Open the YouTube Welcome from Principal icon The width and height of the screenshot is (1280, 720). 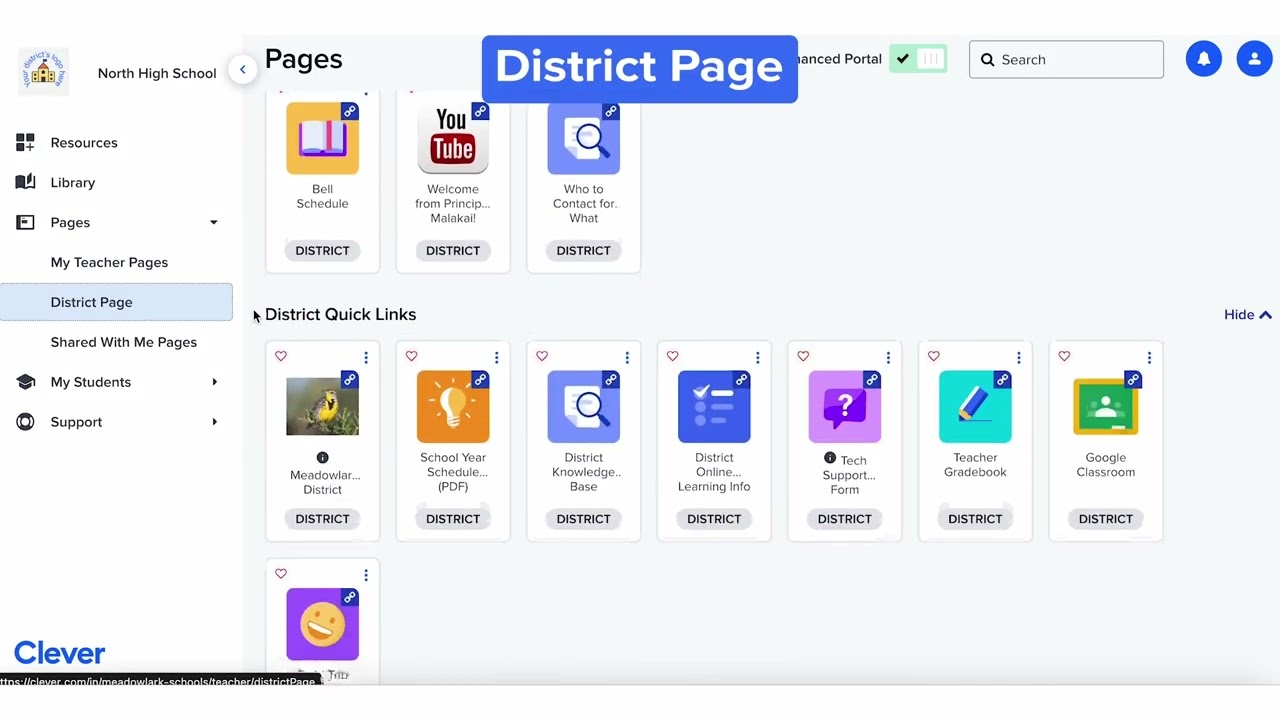point(453,138)
